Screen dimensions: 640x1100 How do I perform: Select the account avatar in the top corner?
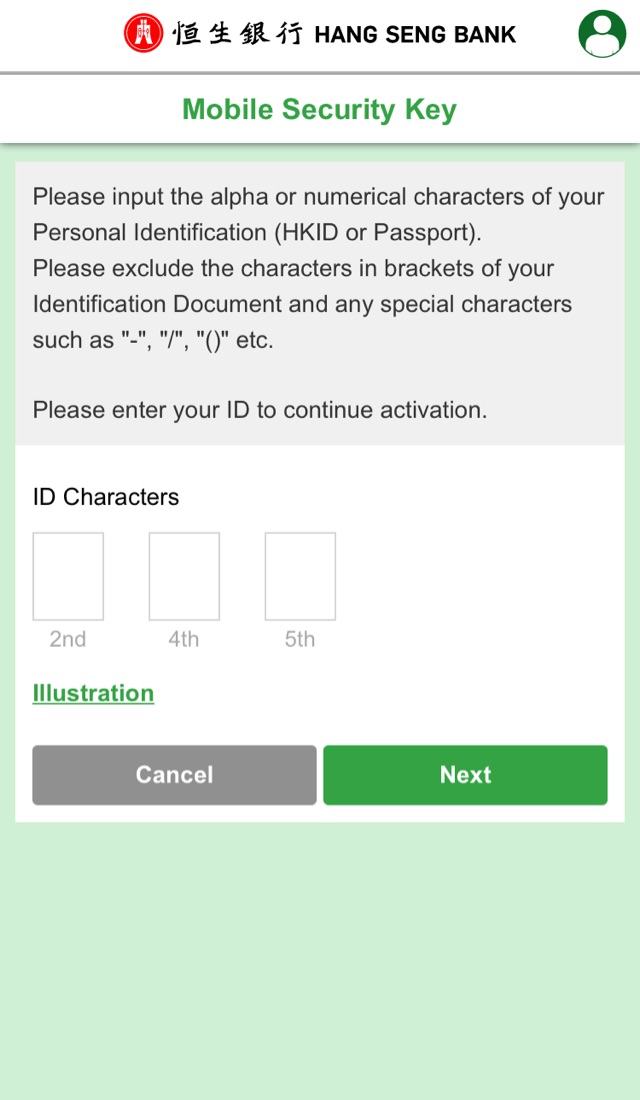(601, 33)
